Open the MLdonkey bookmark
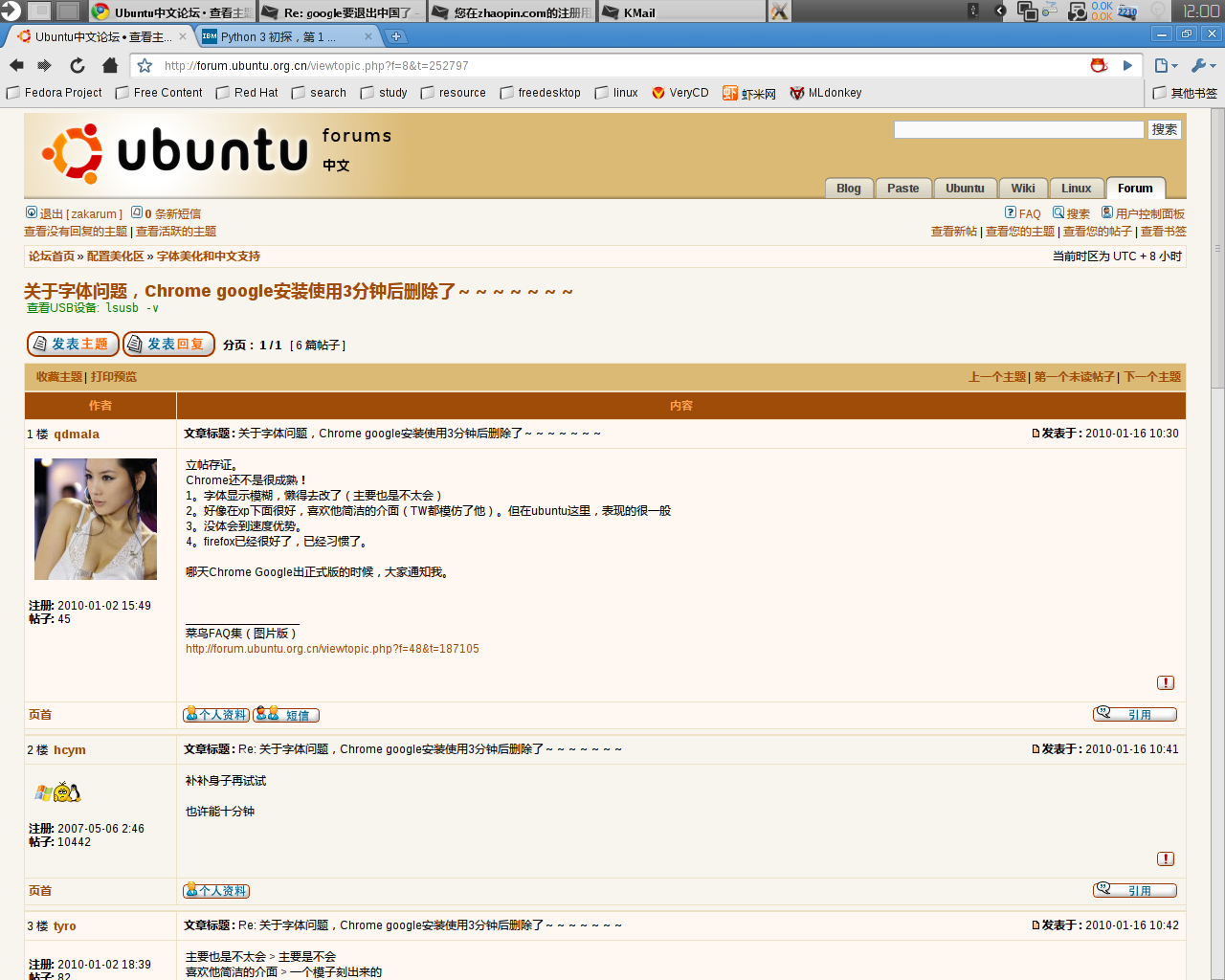This screenshot has width=1225, height=980. click(826, 93)
